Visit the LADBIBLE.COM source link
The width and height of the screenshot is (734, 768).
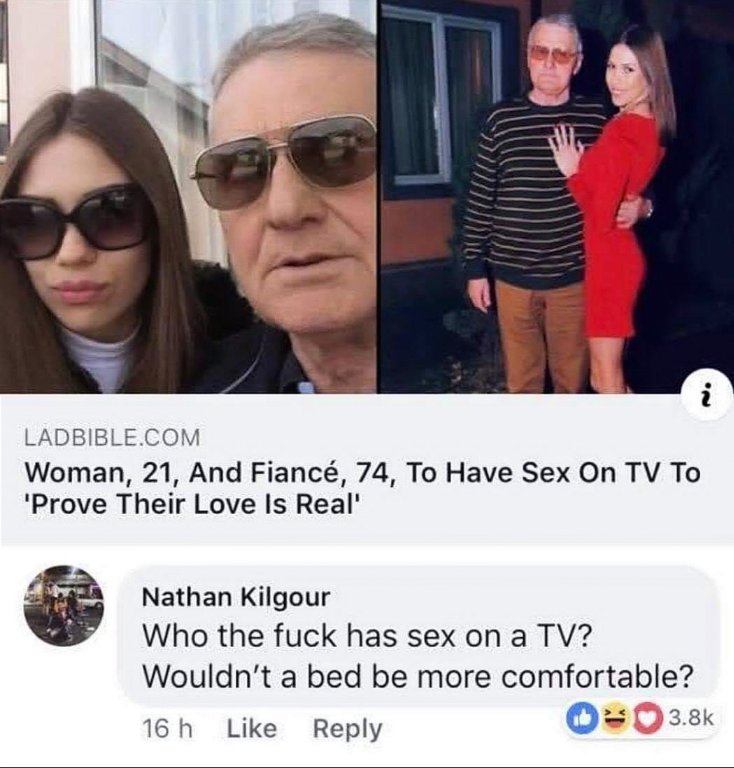(x=112, y=437)
